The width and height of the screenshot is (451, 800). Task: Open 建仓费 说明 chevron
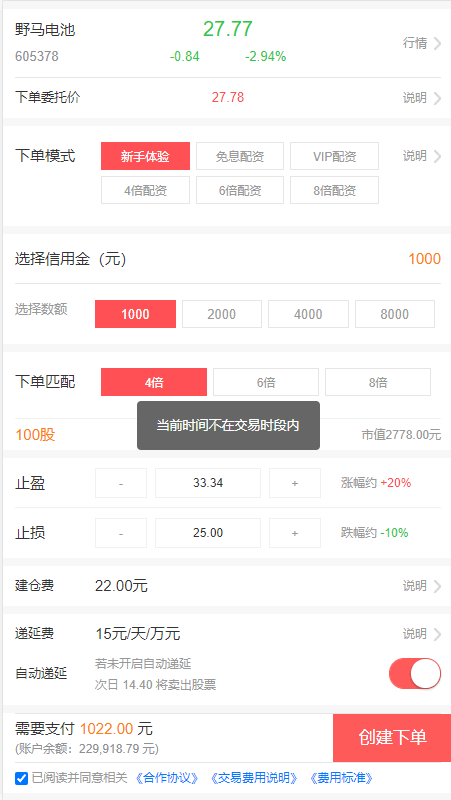point(437,586)
